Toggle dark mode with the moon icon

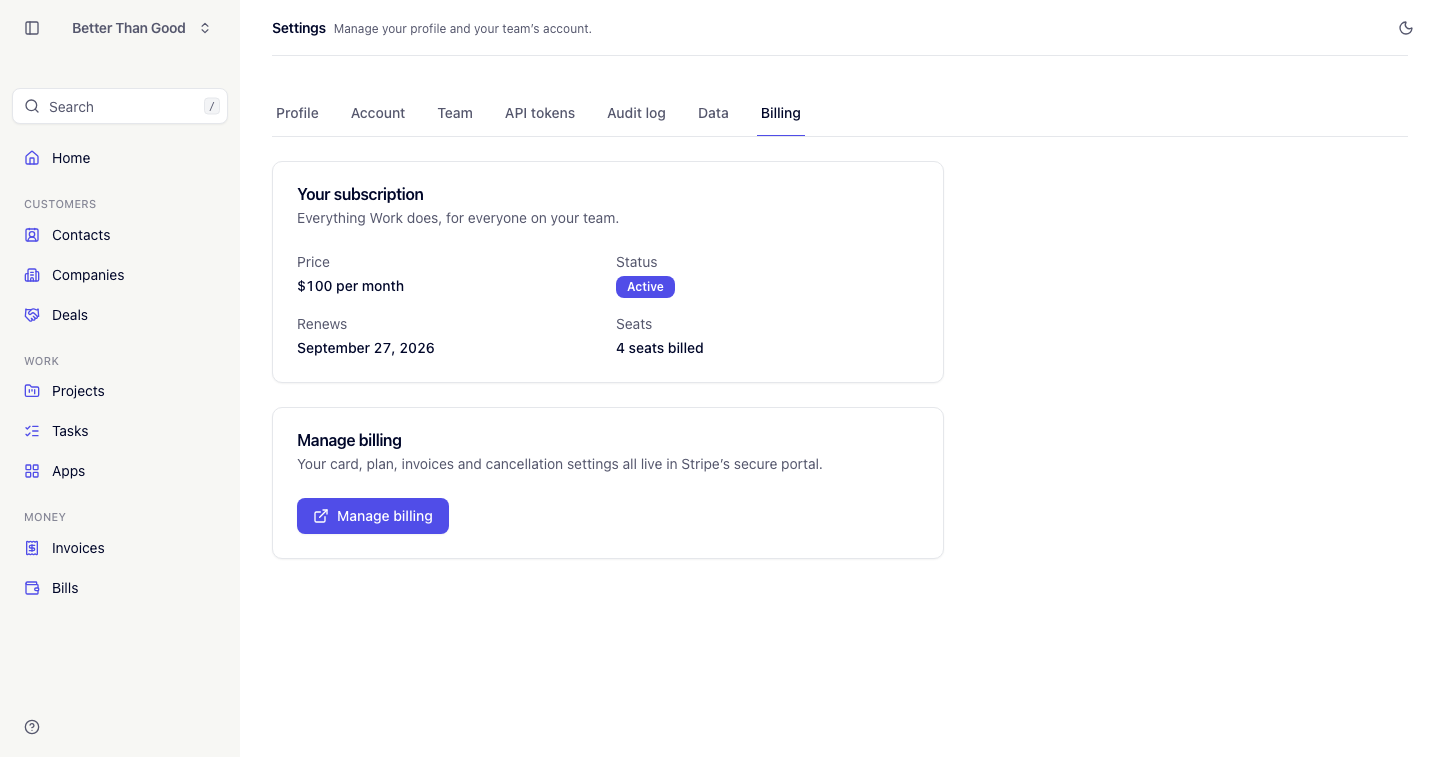[x=1406, y=28]
